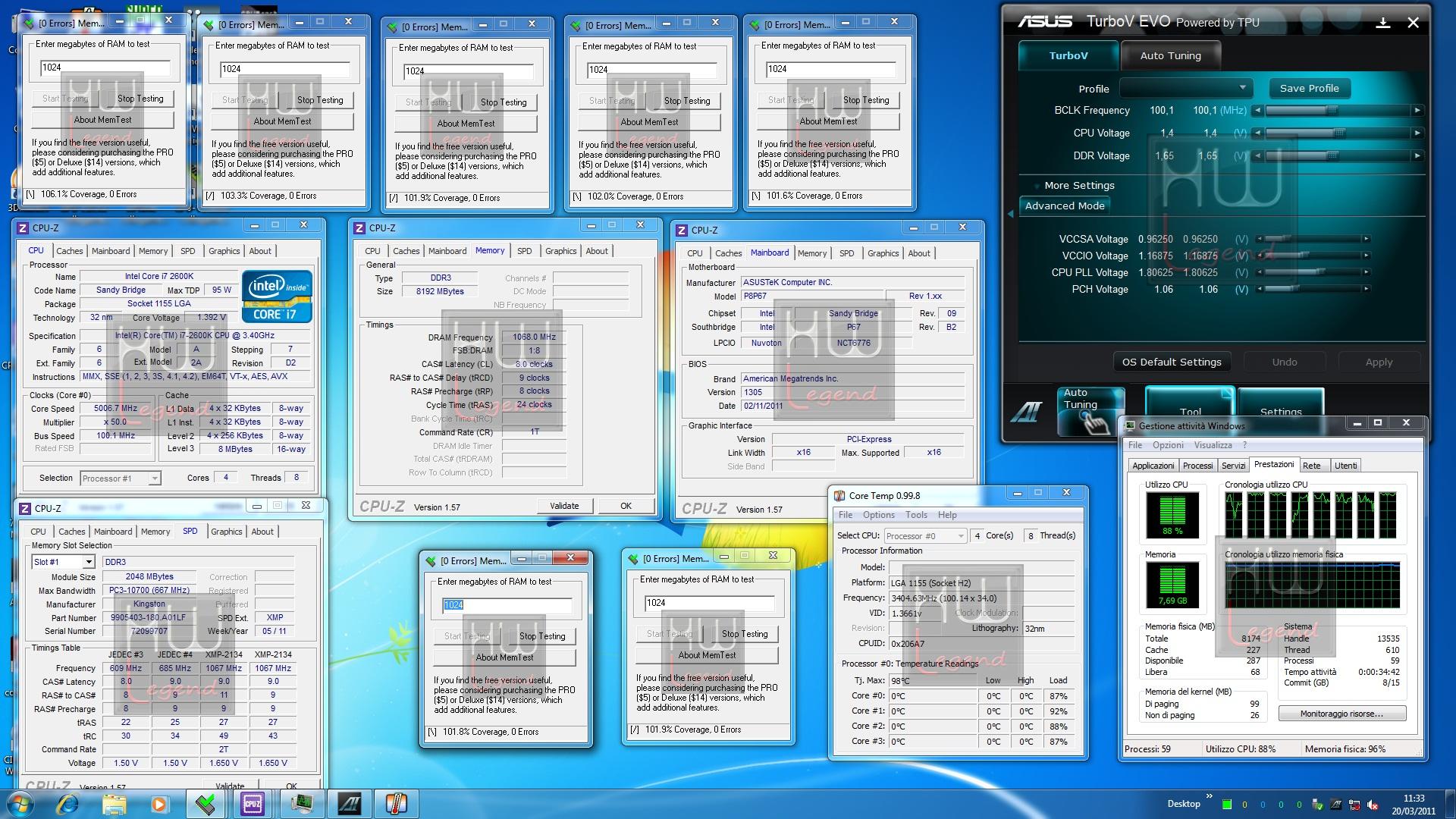Switch to the Auto Tuning tab
The image size is (1456, 819).
1171,55
